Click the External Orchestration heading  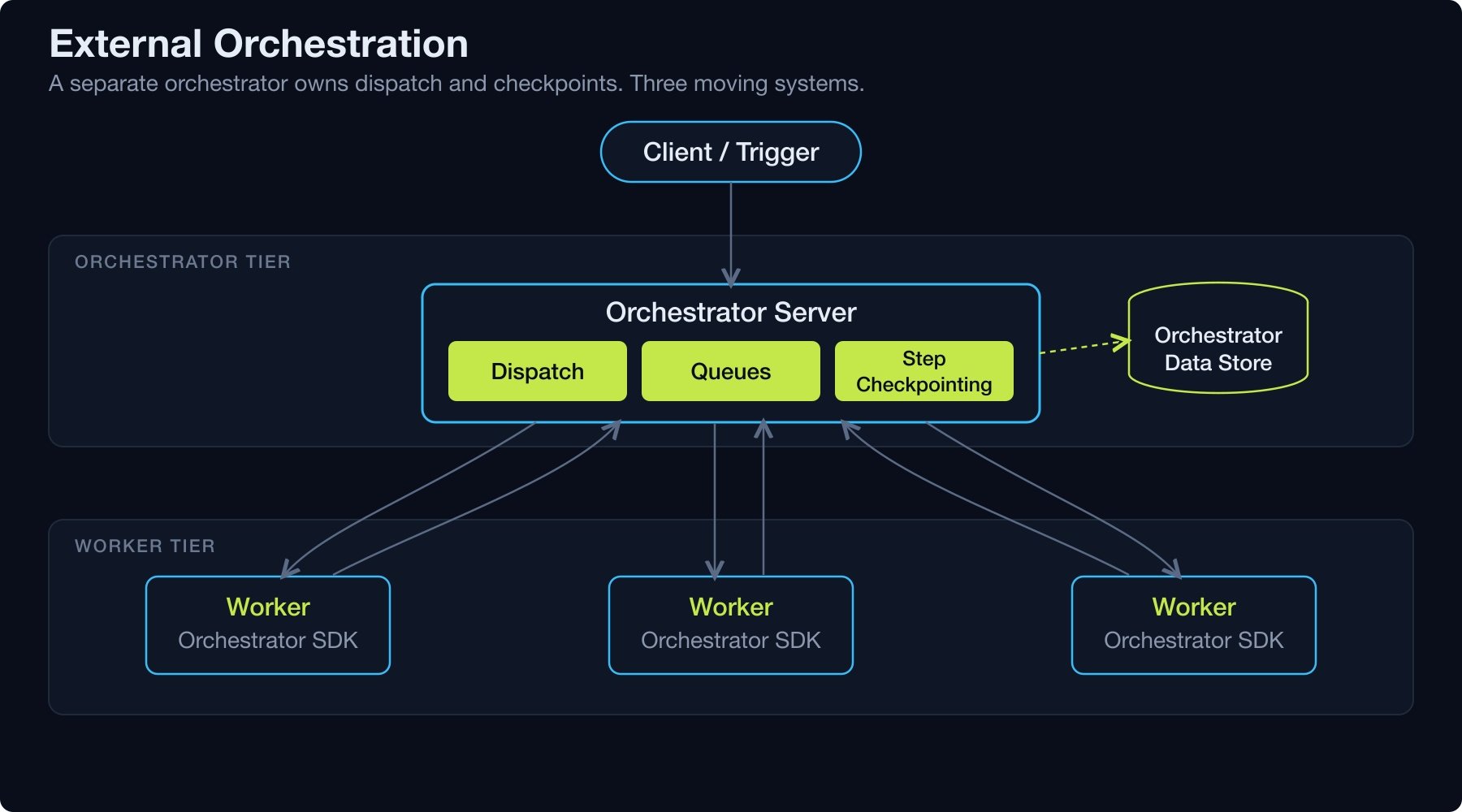click(x=259, y=44)
